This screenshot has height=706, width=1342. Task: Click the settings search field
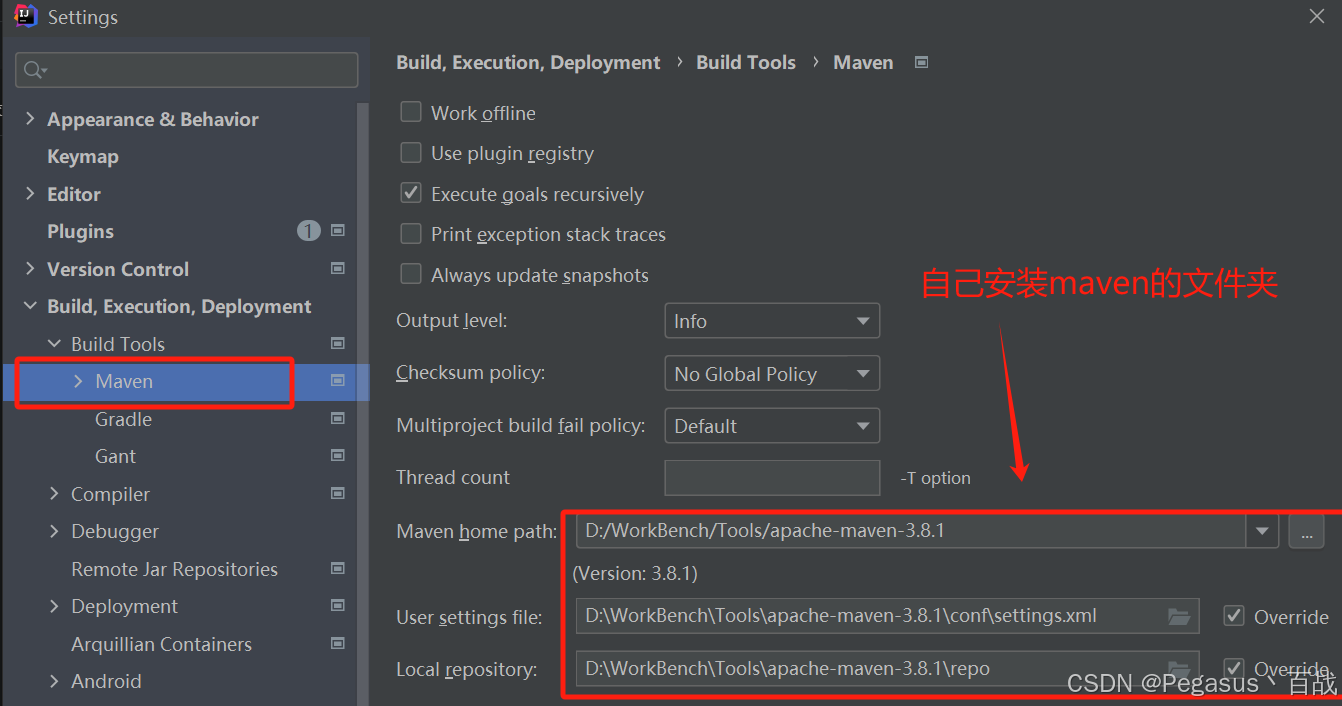186,70
